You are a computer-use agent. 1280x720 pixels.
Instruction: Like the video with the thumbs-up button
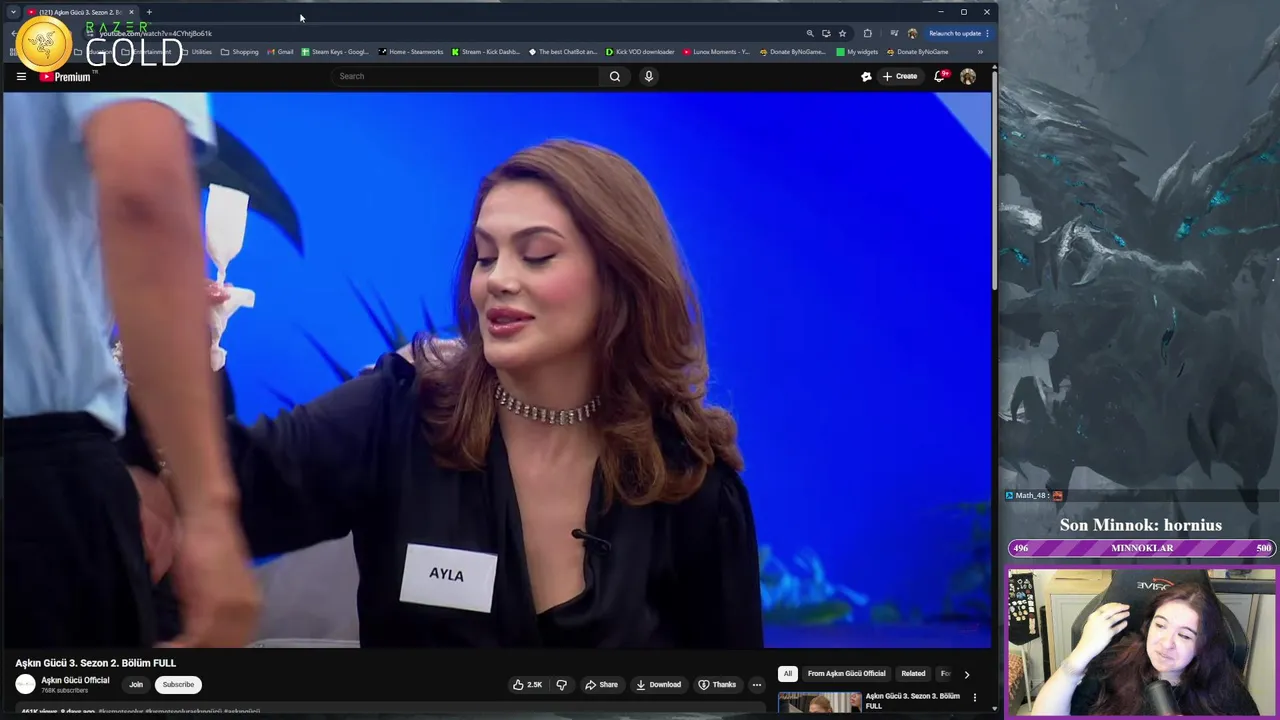click(x=527, y=685)
